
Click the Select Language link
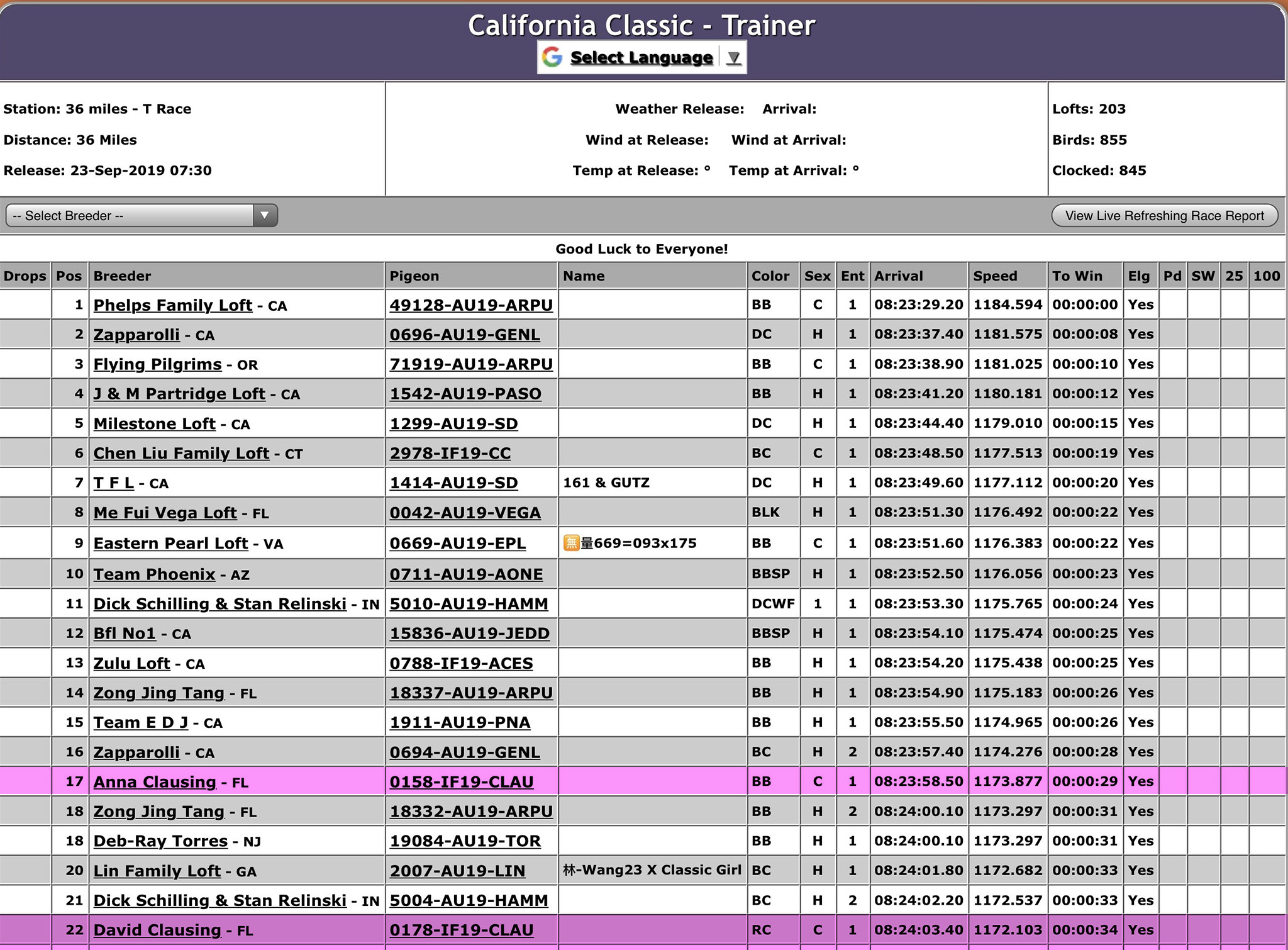641,58
